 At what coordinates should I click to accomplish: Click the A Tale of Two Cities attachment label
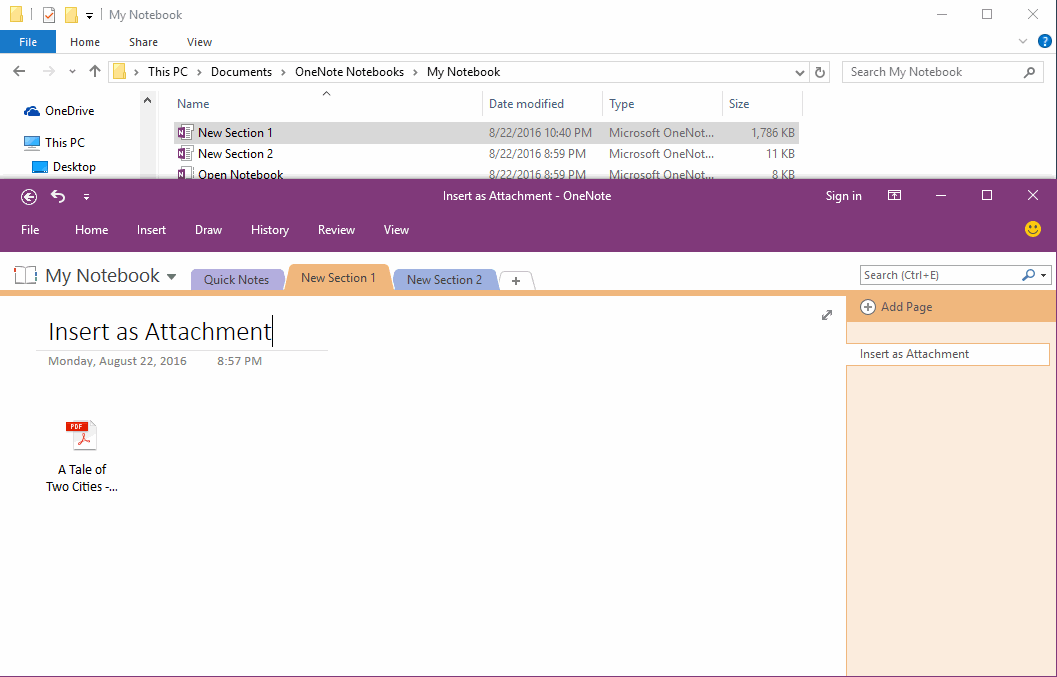click(82, 478)
